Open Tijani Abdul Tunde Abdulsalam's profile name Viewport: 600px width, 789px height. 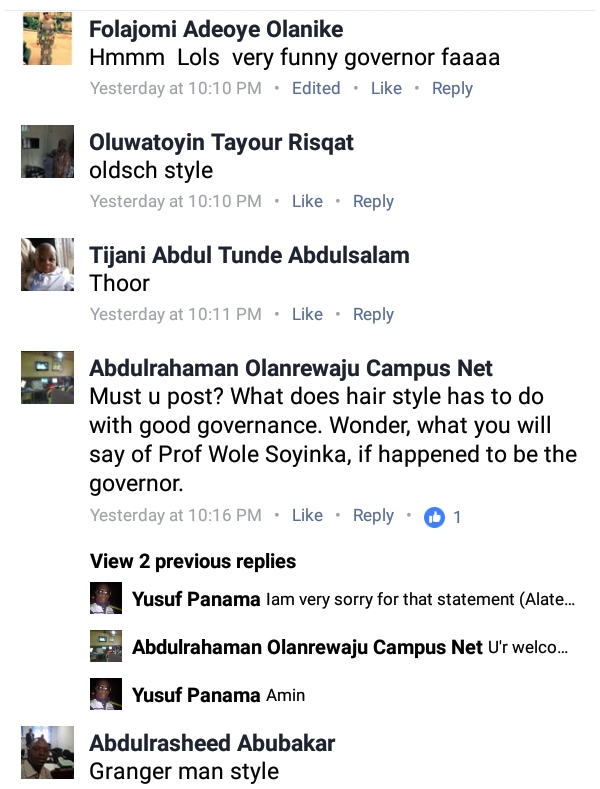click(249, 255)
